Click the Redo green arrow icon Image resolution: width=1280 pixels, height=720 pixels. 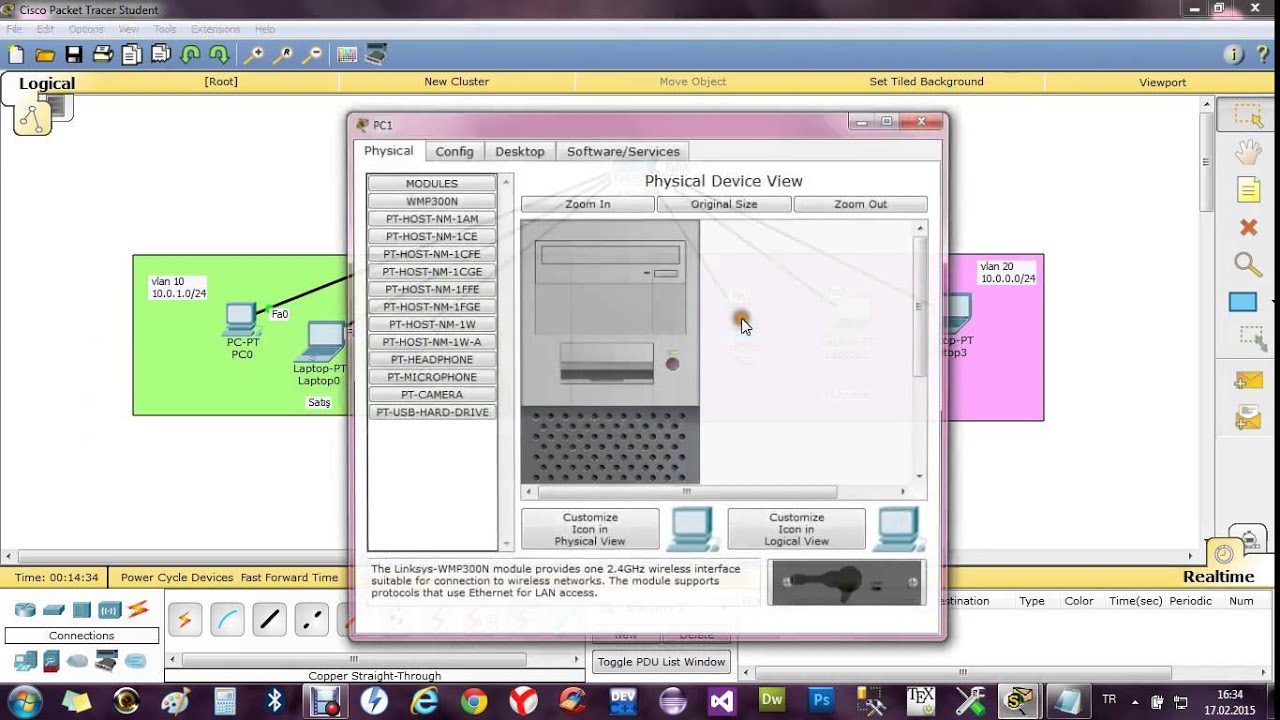point(219,55)
